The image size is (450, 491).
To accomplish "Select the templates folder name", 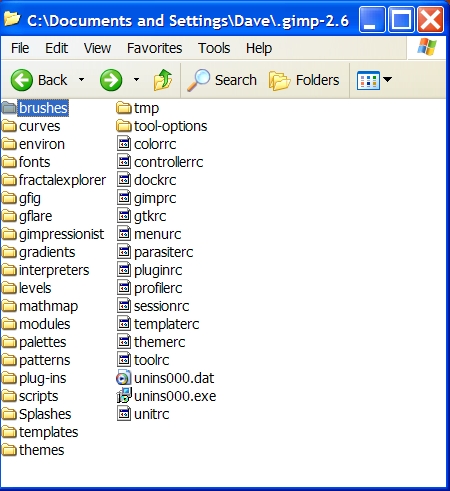I will click(49, 433).
